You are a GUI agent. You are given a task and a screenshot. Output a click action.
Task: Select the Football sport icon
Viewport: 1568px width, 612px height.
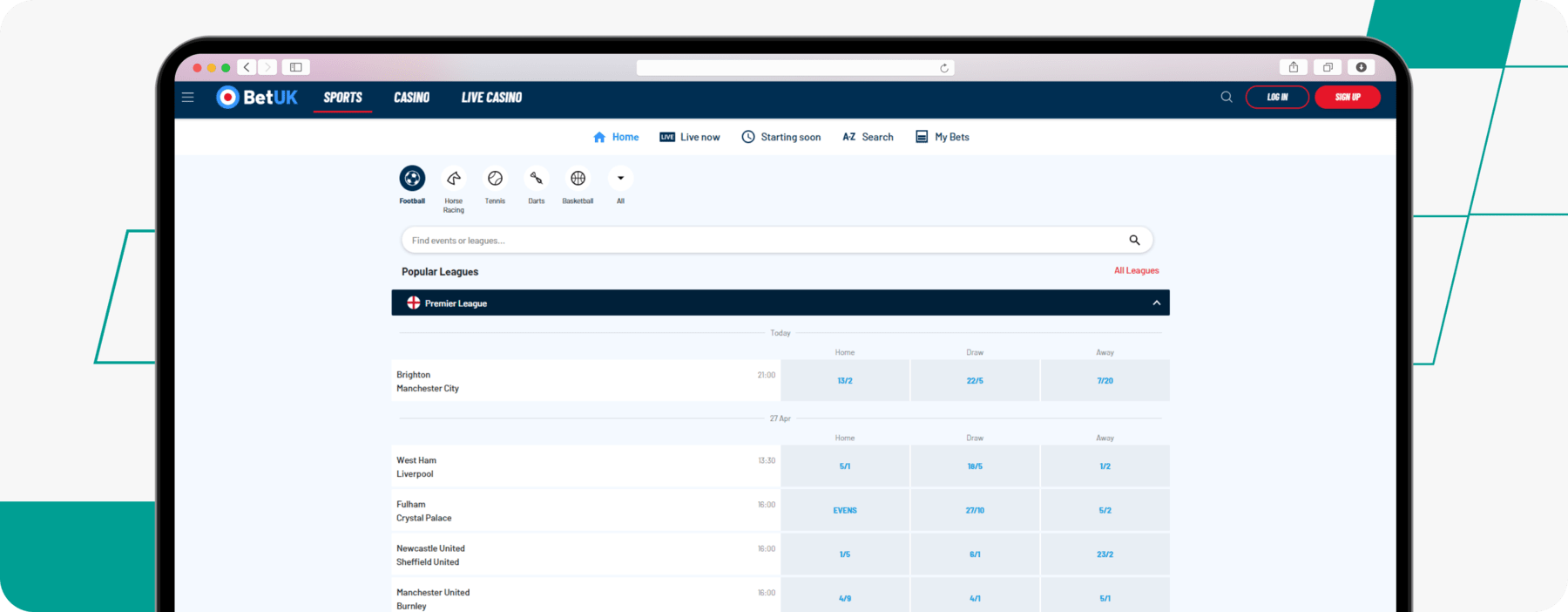coord(412,178)
